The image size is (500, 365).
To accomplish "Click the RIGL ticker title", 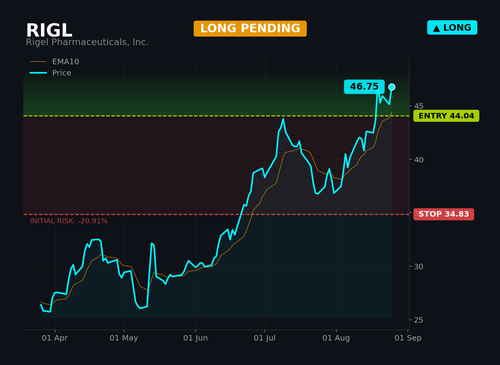I will coord(49,30).
